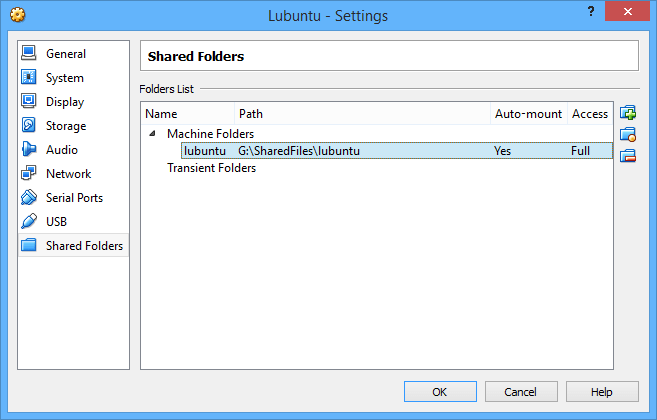Switch to the USB settings category
The height and width of the screenshot is (420, 657).
[57, 222]
